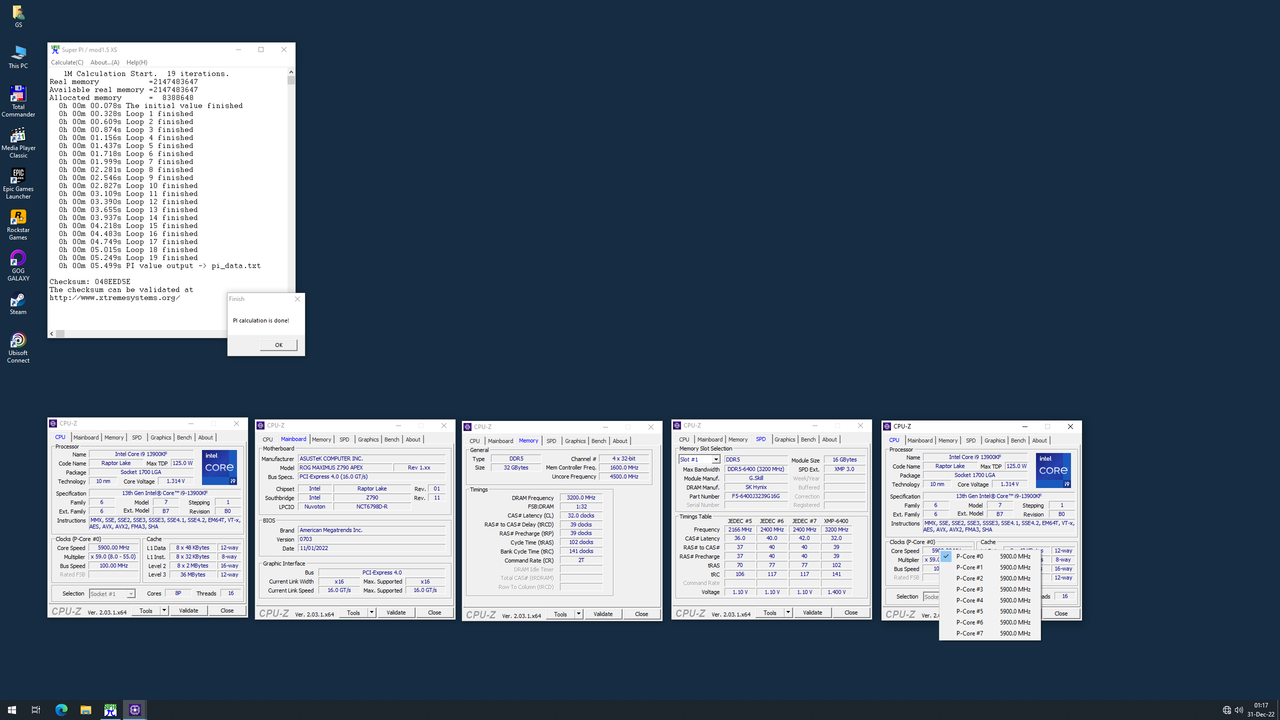Select P-Core #3 in the core clock menu
This screenshot has height=720, width=1280.
pos(990,589)
